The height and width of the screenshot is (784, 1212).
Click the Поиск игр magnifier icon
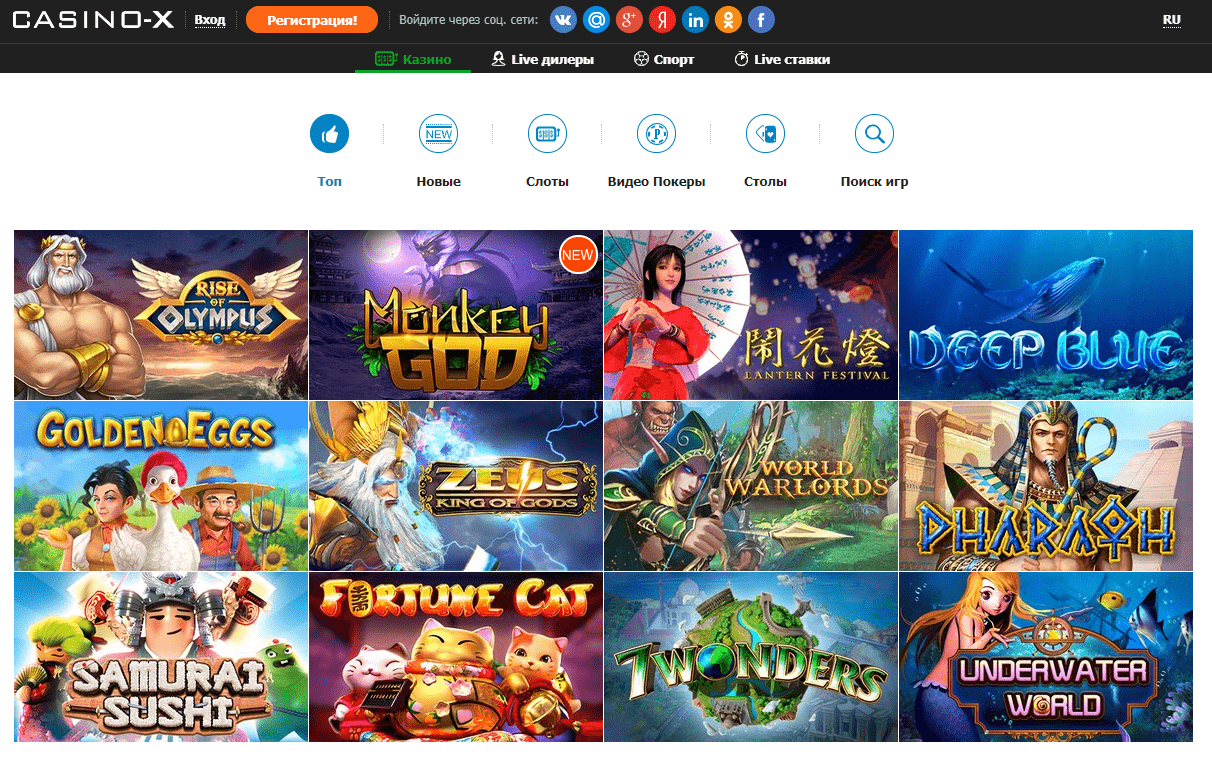point(874,133)
